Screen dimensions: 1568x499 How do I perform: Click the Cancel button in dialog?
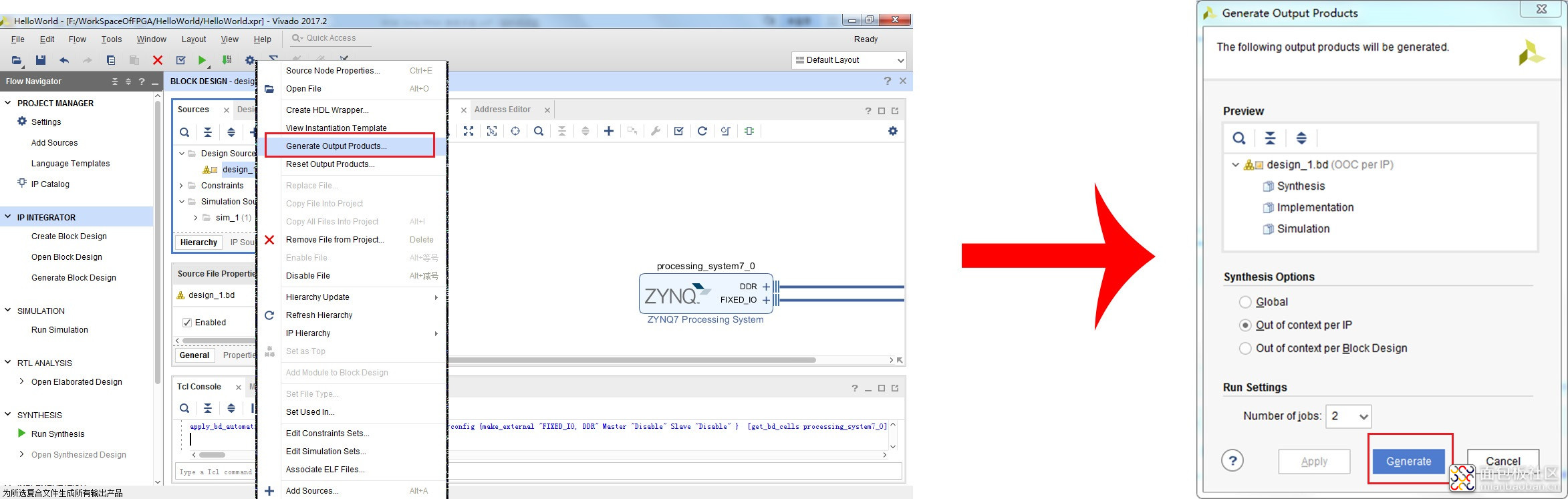point(1503,462)
